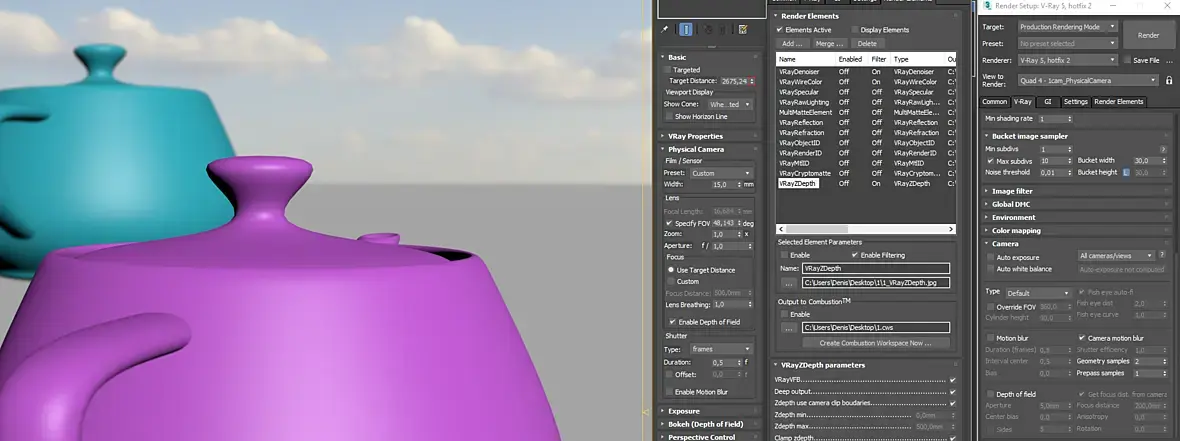Expand the VRay Properties rollout
This screenshot has height=441, width=1180.
point(708,136)
